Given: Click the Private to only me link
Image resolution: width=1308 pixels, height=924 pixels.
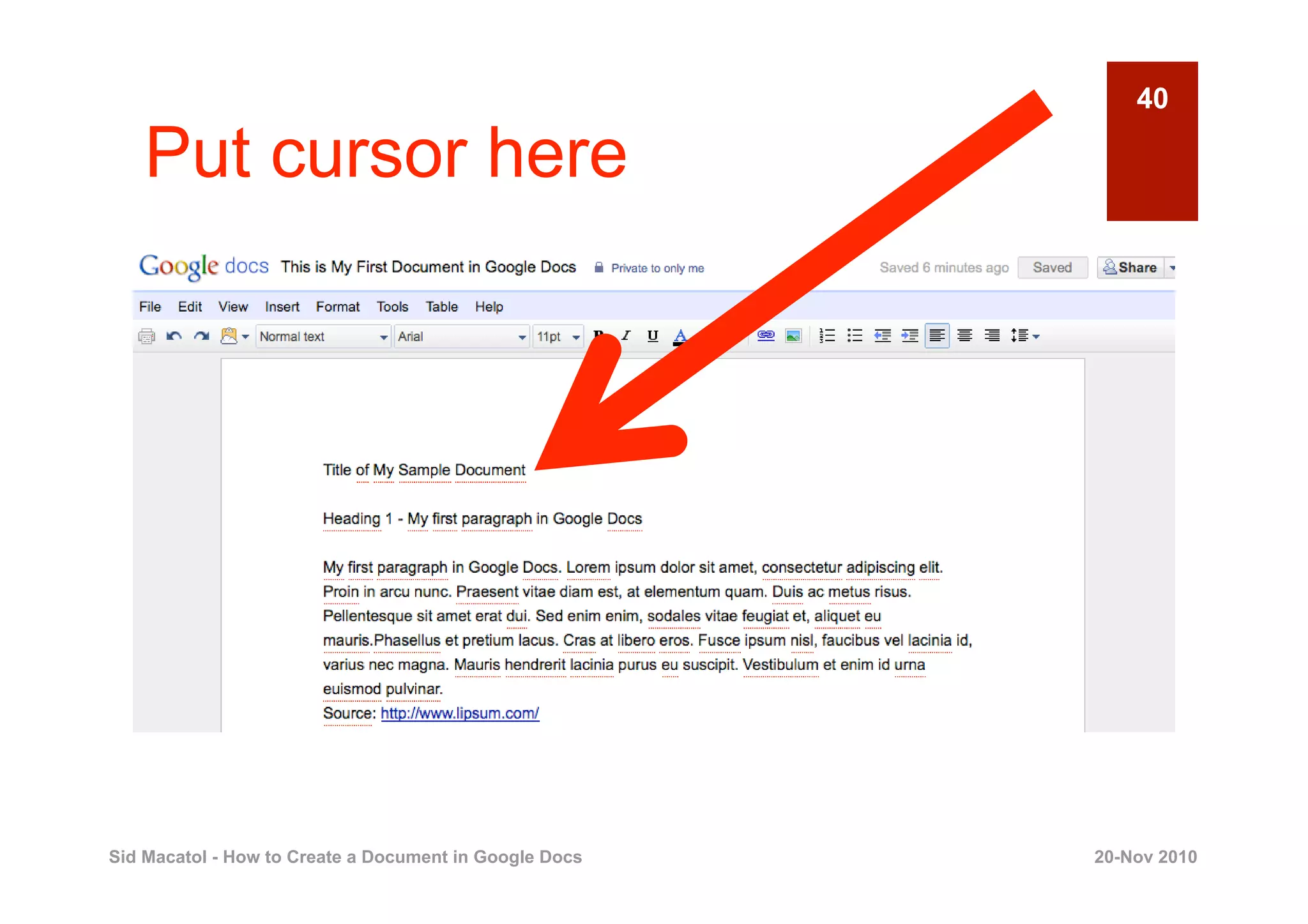Looking at the screenshot, I should [x=658, y=268].
